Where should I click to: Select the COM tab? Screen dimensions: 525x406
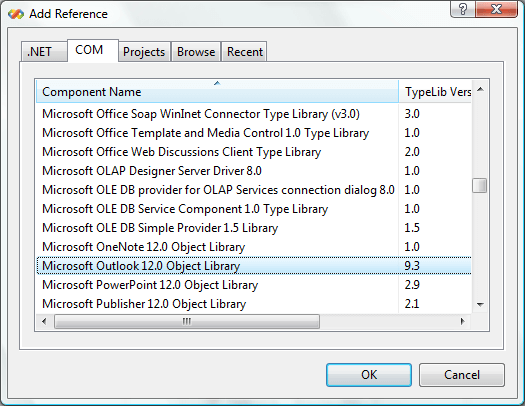(x=93, y=51)
